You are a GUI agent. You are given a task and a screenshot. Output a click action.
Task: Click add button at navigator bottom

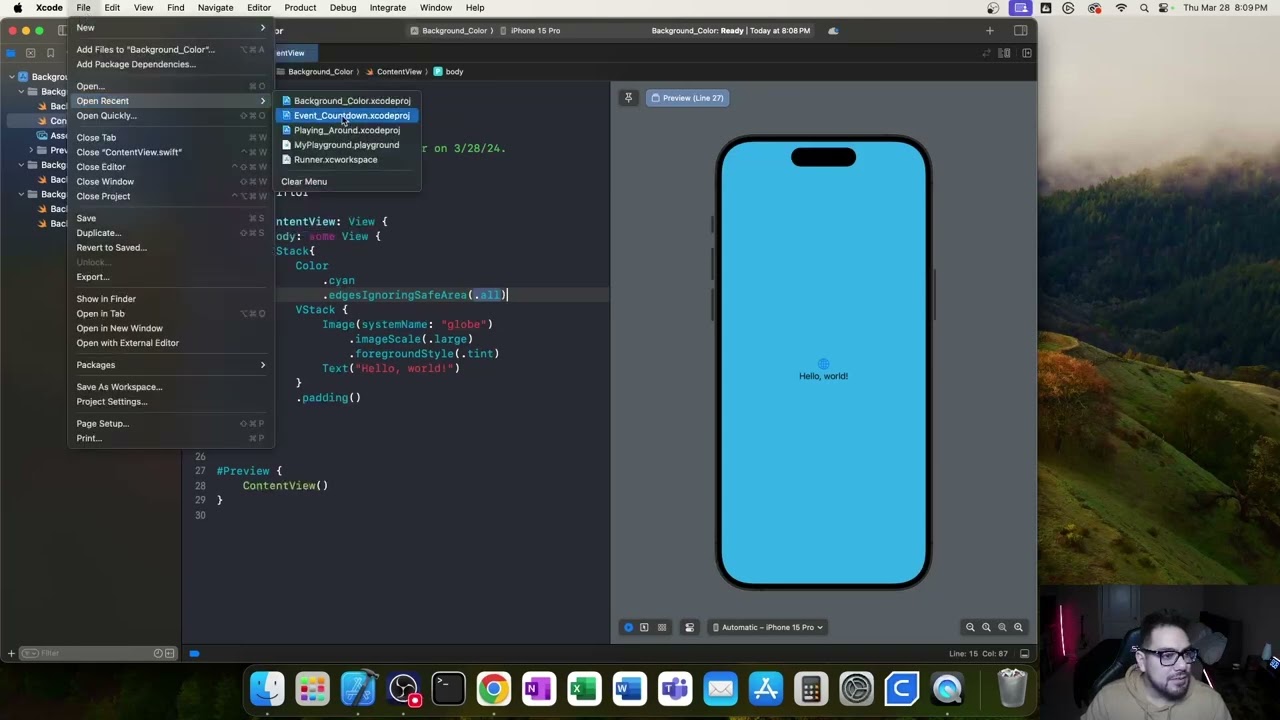(11, 653)
